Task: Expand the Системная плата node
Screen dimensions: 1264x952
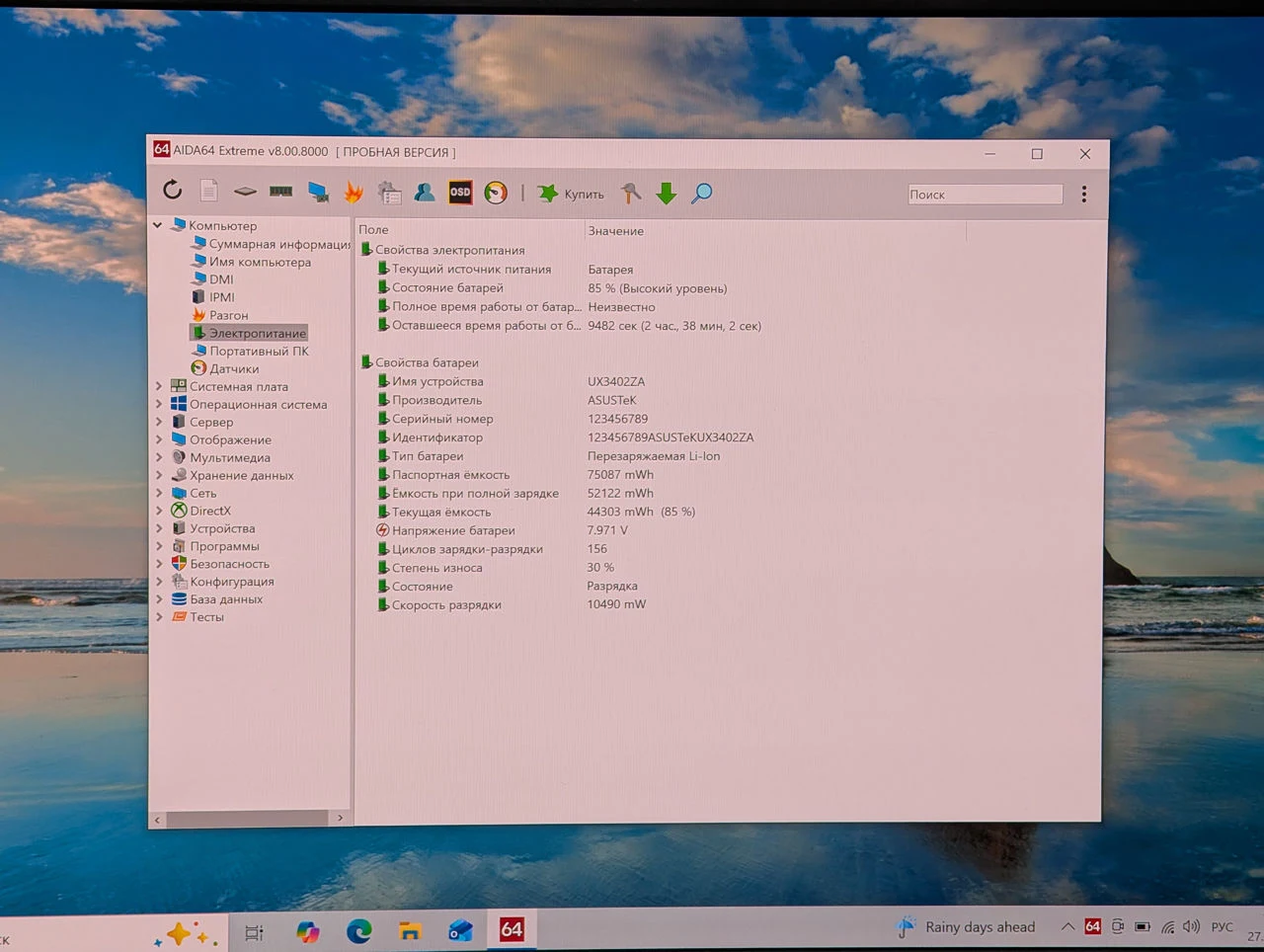Action: coord(159,386)
